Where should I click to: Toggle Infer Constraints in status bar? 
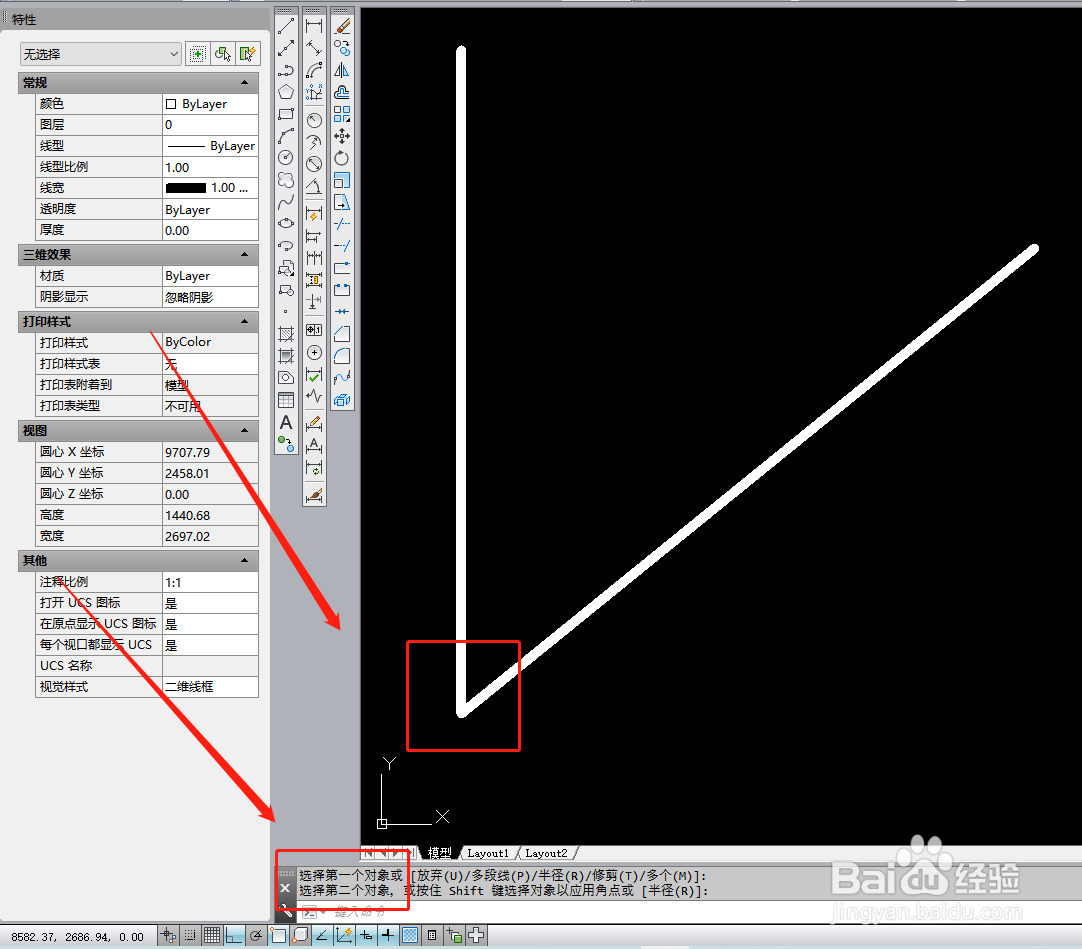[168, 935]
